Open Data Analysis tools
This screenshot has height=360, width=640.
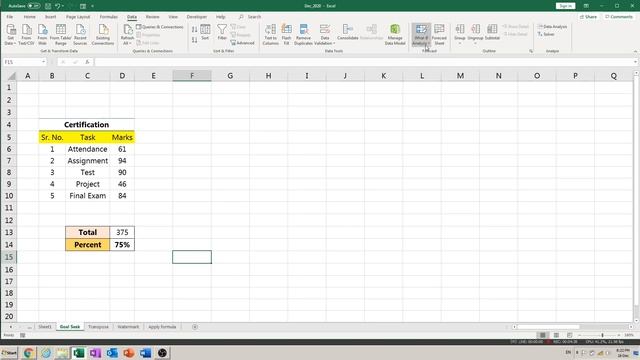tap(552, 27)
